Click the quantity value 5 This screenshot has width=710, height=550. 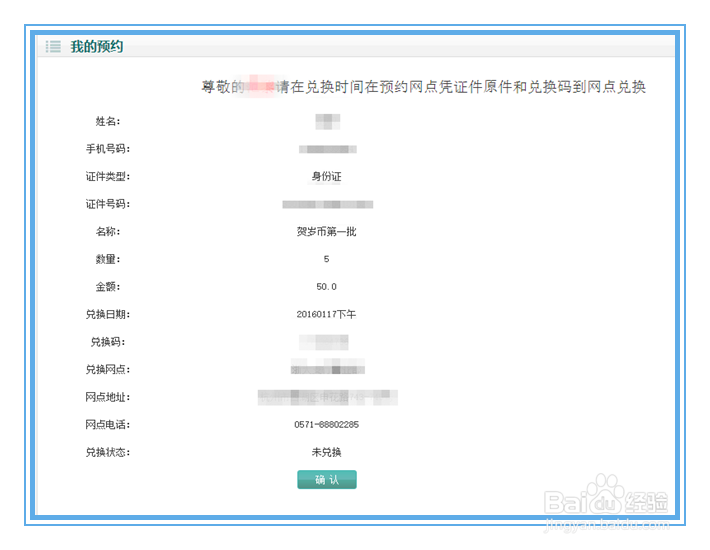[x=326, y=259]
